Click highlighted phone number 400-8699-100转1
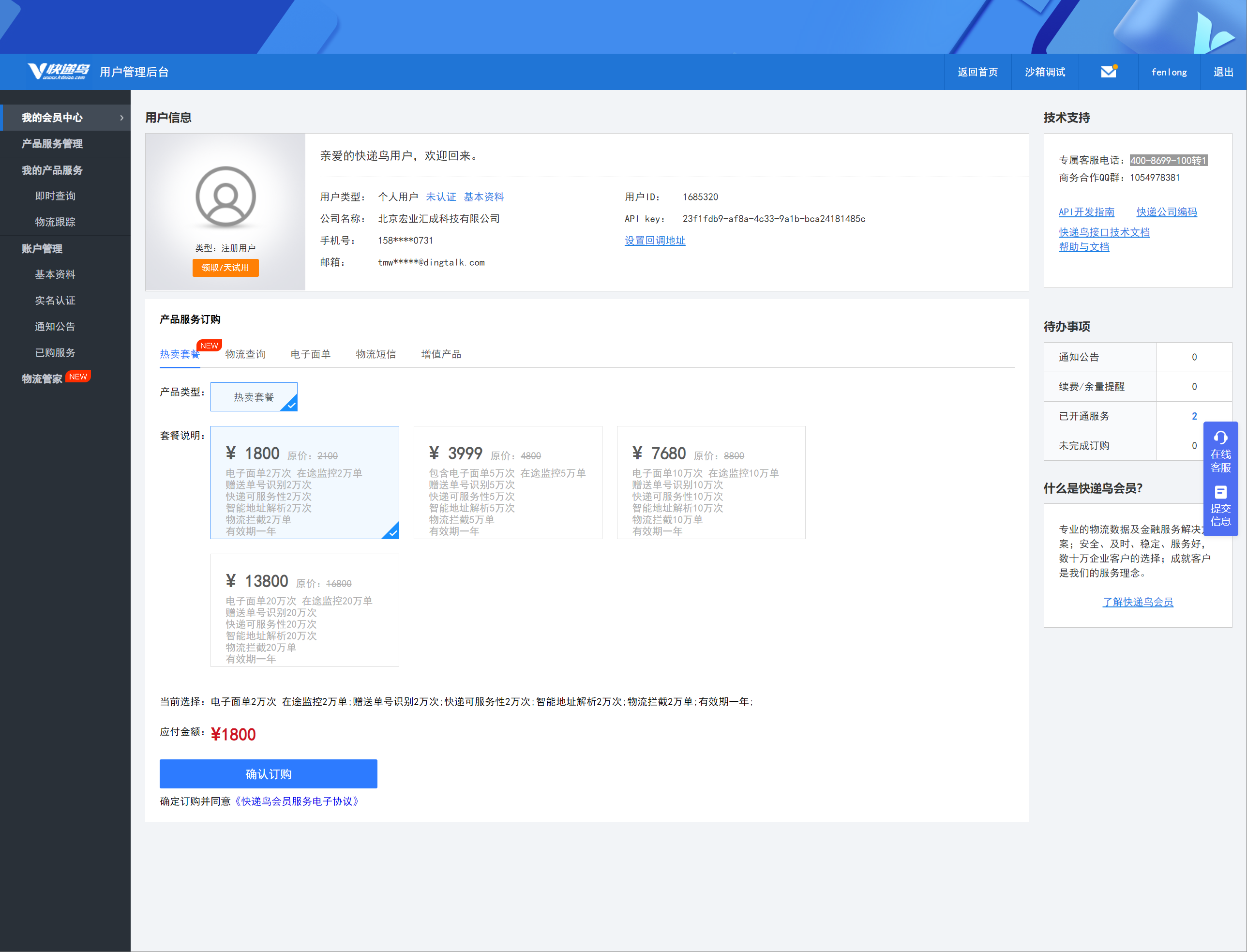1247x952 pixels. point(1168,160)
